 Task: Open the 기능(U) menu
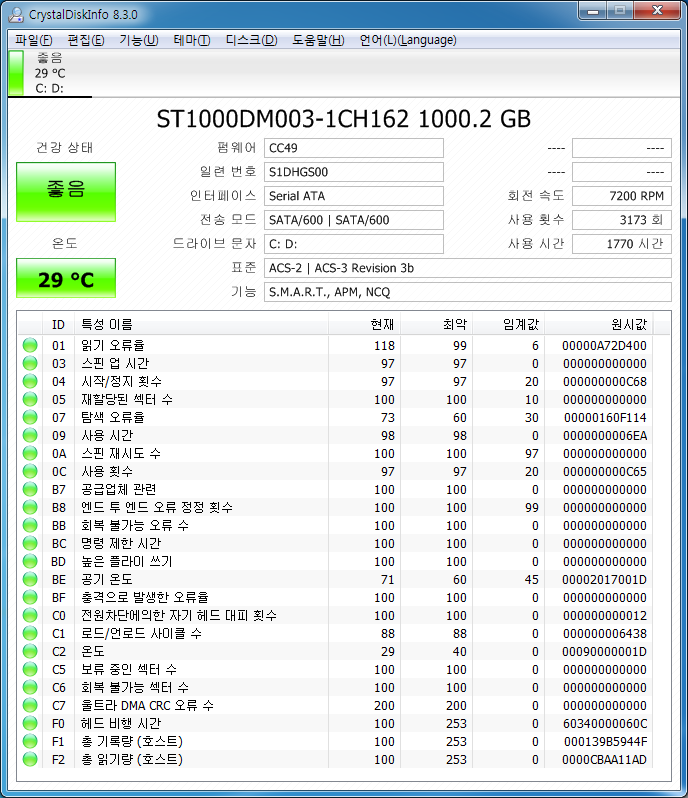(138, 40)
